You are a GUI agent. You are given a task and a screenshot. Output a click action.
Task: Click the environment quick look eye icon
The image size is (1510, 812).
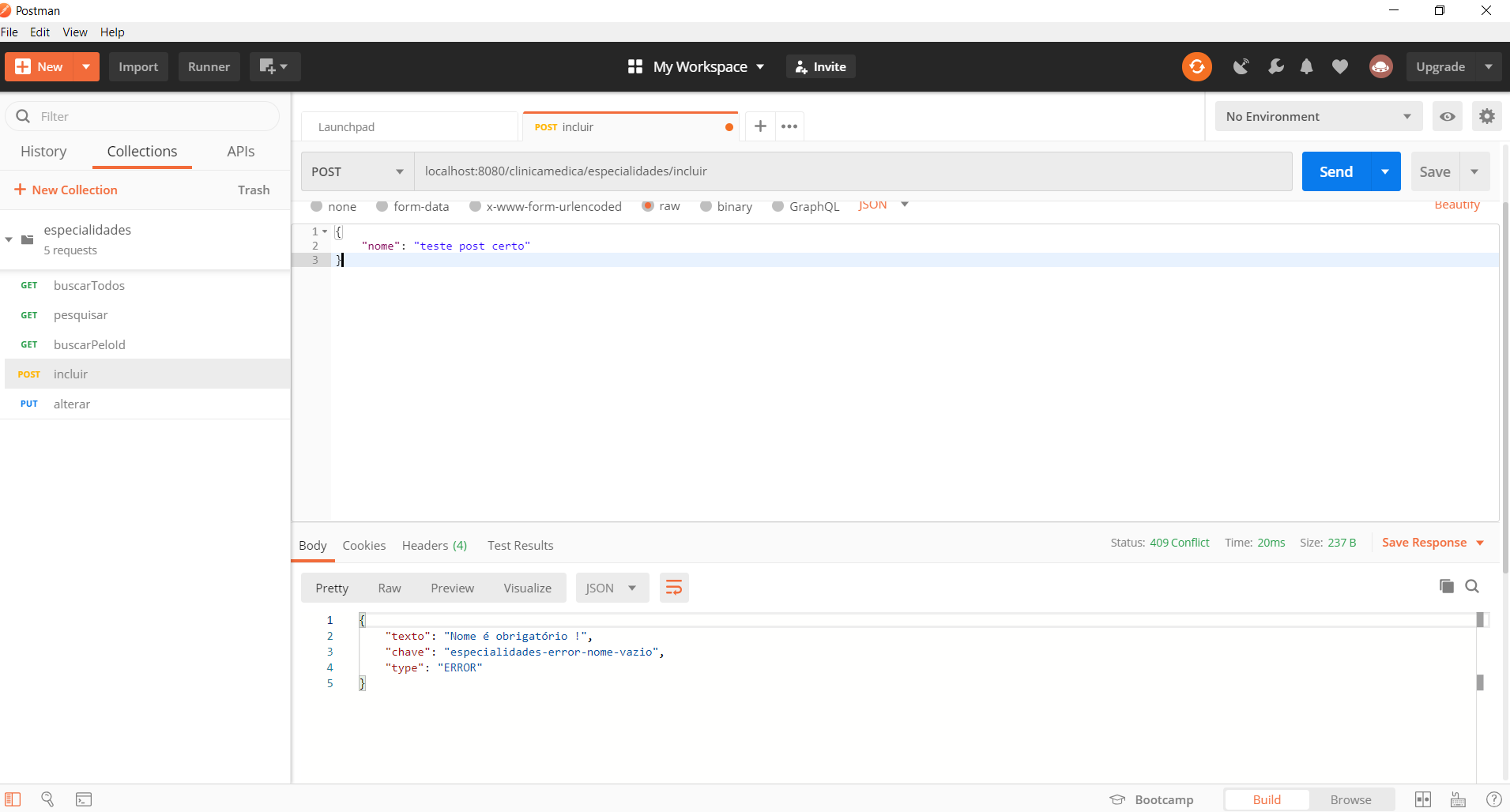[1447, 116]
